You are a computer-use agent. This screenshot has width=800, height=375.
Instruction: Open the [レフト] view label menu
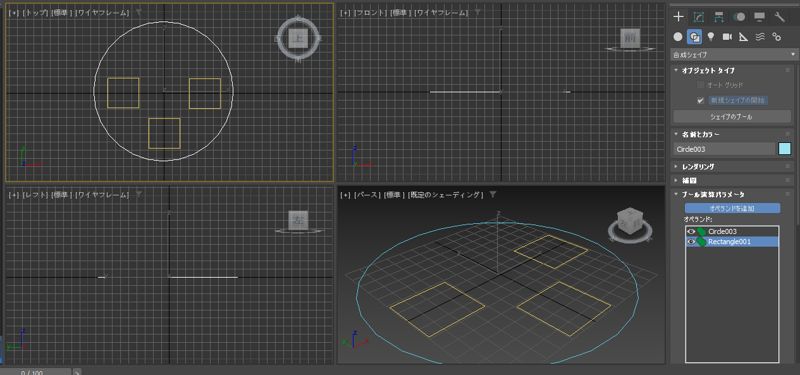pos(35,195)
